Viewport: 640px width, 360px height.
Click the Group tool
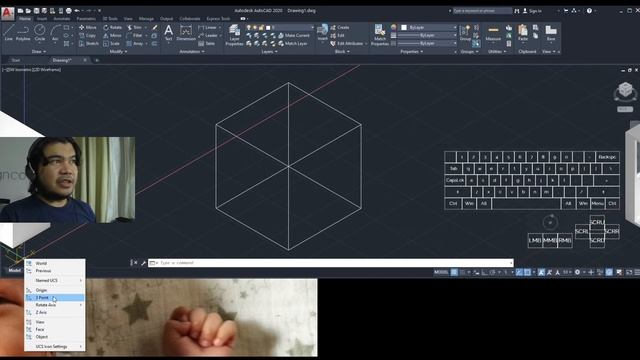(x=465, y=33)
